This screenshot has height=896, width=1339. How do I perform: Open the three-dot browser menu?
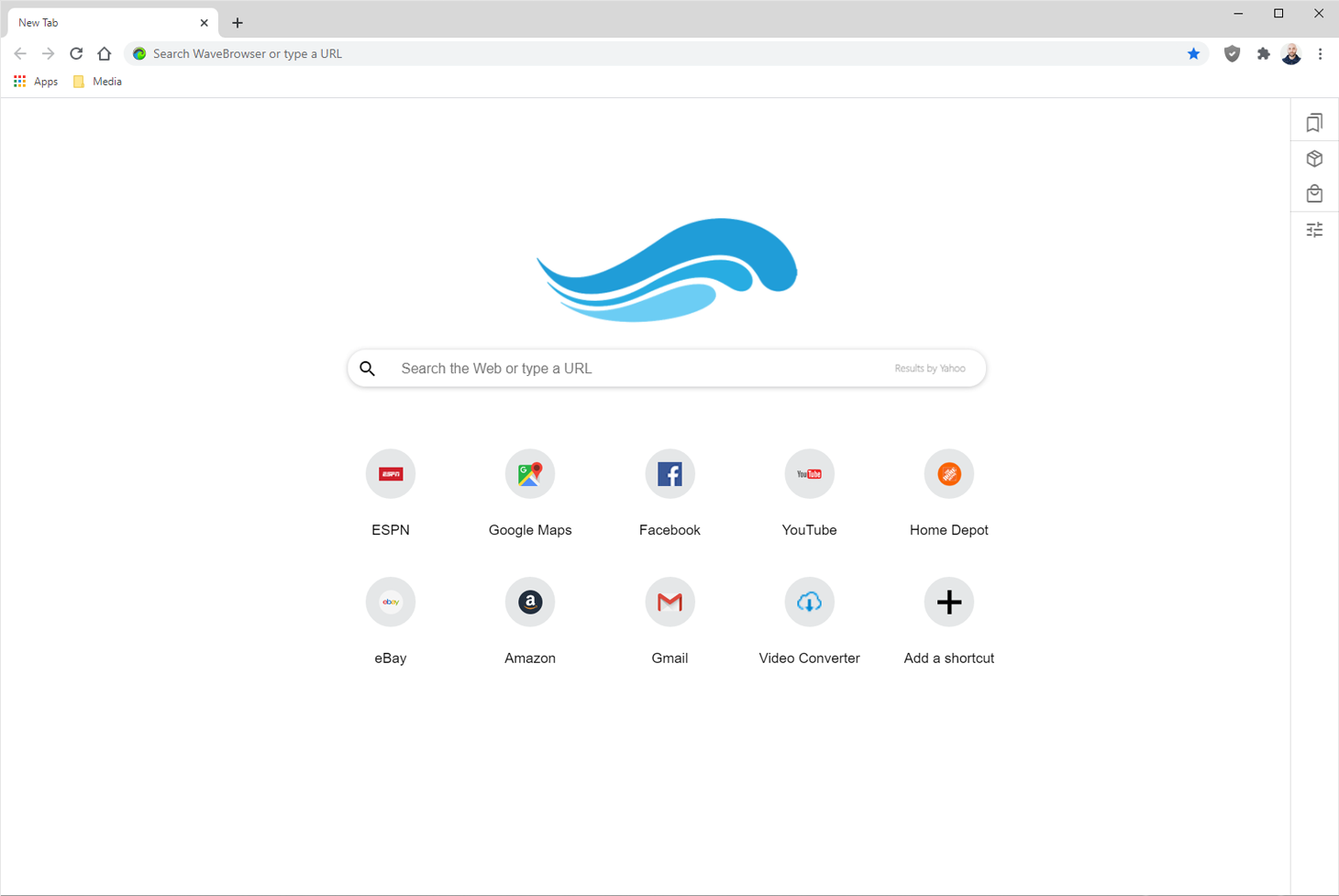[1320, 54]
